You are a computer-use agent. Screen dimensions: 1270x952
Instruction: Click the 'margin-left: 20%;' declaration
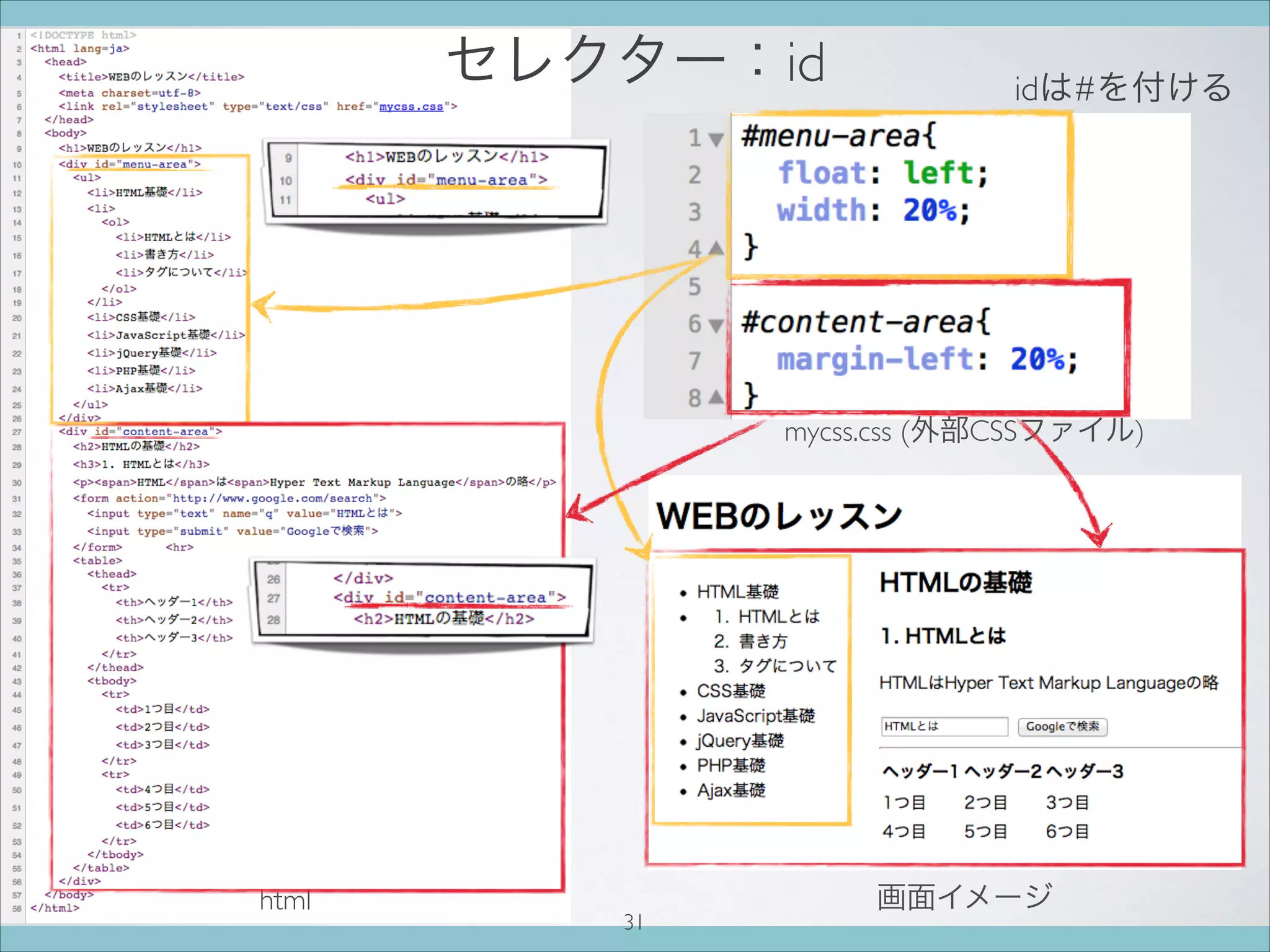tap(928, 359)
